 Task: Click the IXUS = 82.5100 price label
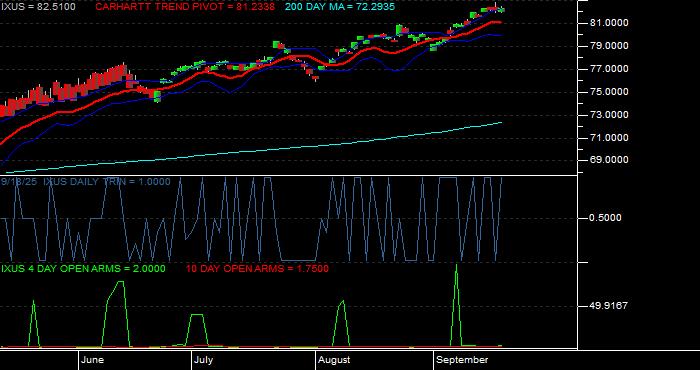[38, 7]
